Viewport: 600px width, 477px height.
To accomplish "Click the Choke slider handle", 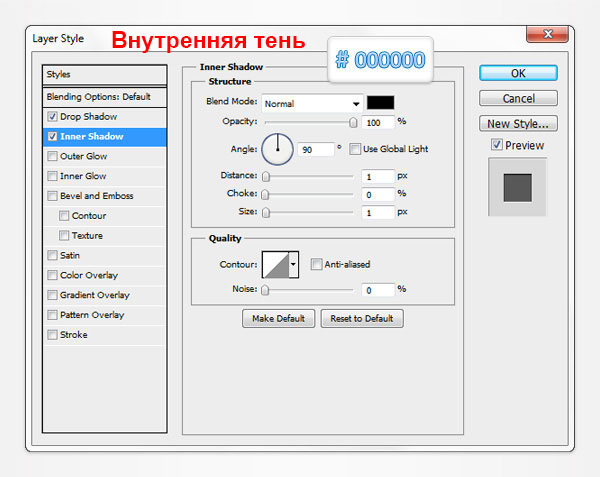I will [x=265, y=194].
